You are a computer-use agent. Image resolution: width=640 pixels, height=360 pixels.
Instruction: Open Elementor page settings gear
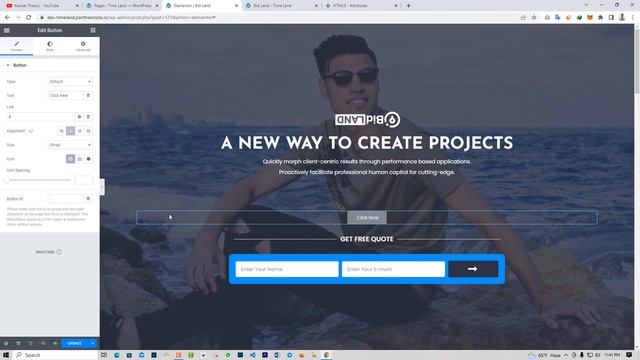point(6,343)
